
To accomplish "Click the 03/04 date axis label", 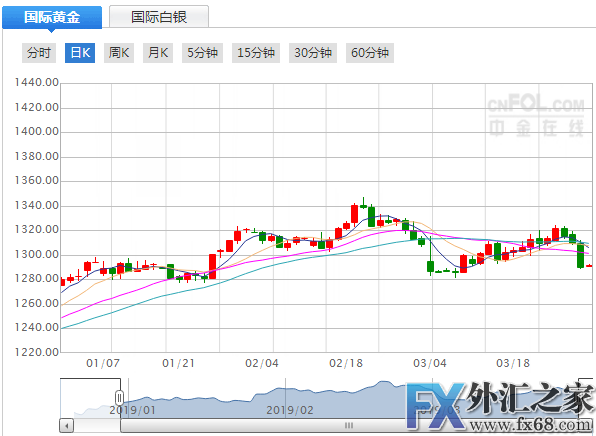I will click(430, 363).
